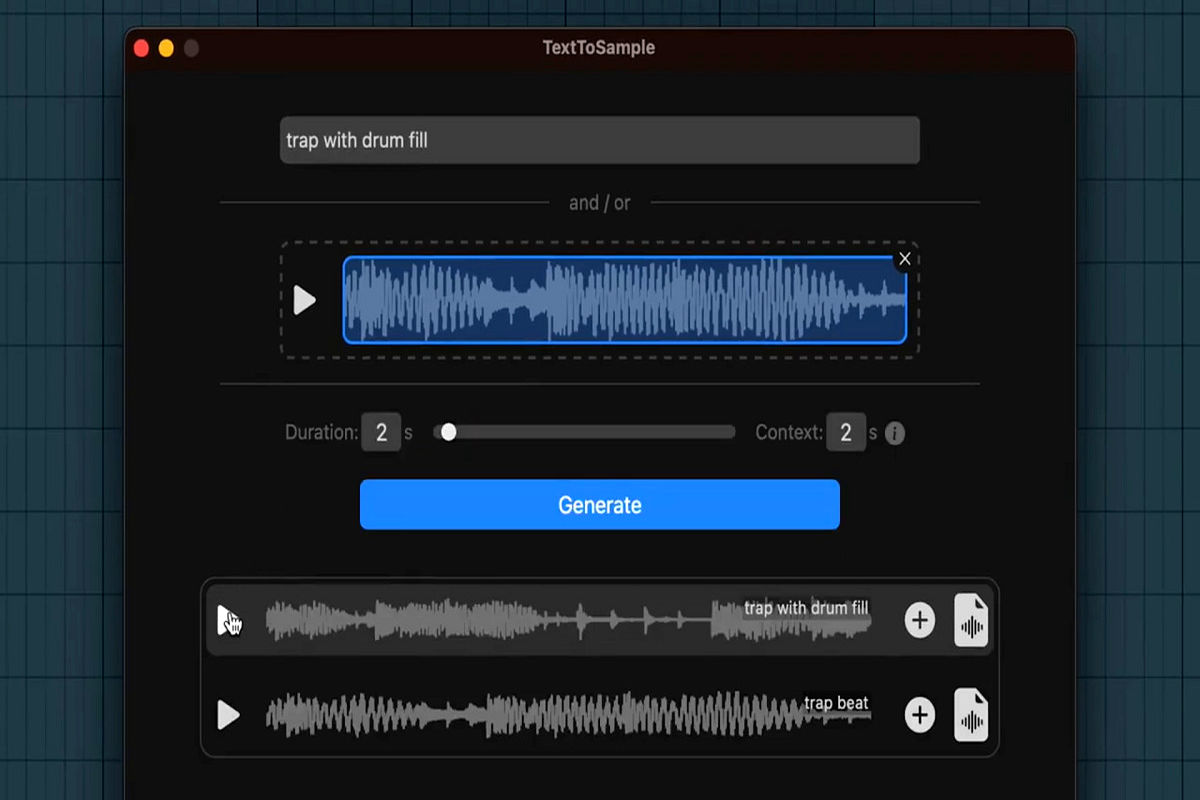The width and height of the screenshot is (1200, 800).
Task: Play the "trap with drum fill" result
Action: tap(228, 620)
